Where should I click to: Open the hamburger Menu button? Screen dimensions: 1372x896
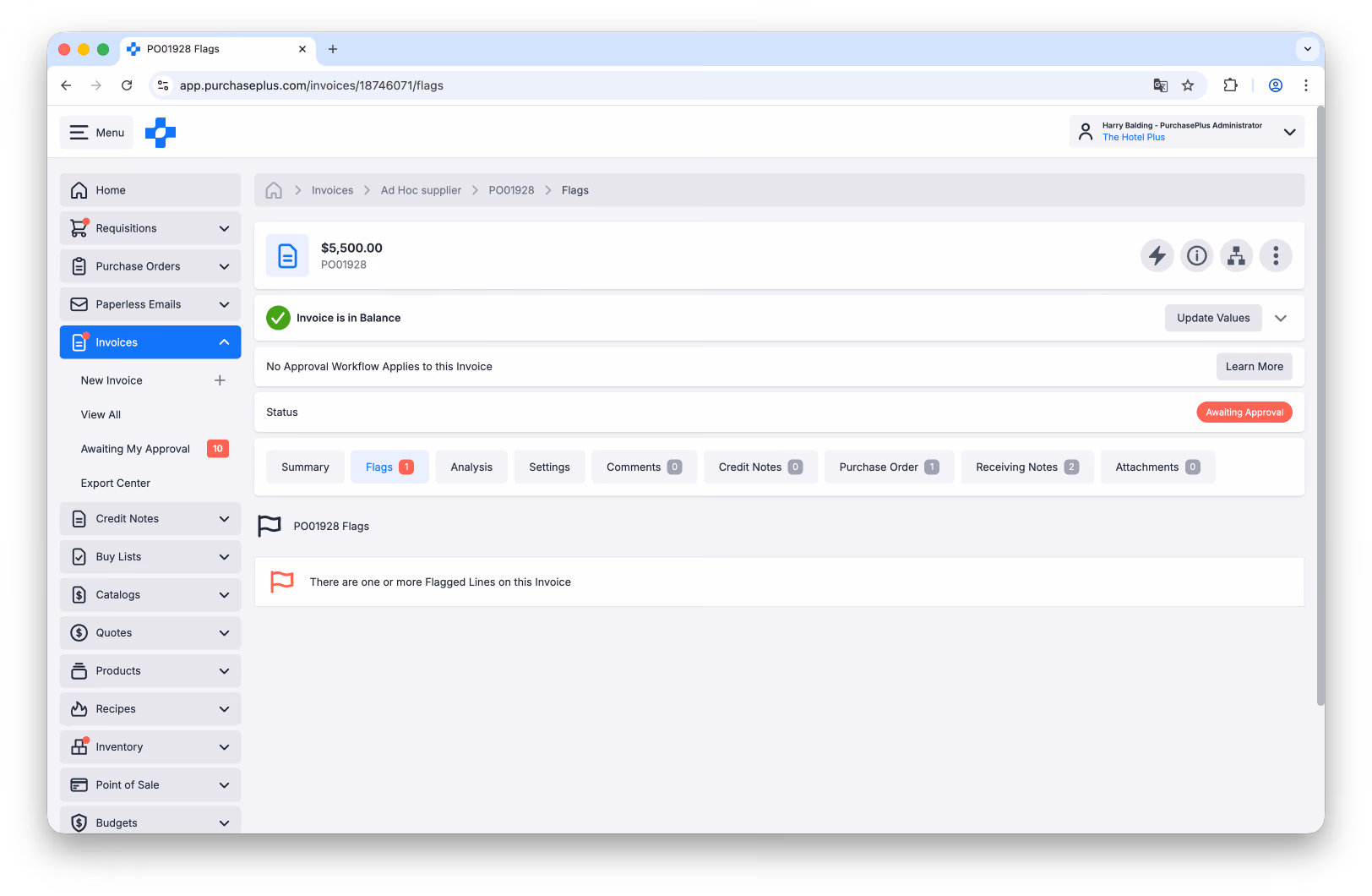[x=96, y=133]
